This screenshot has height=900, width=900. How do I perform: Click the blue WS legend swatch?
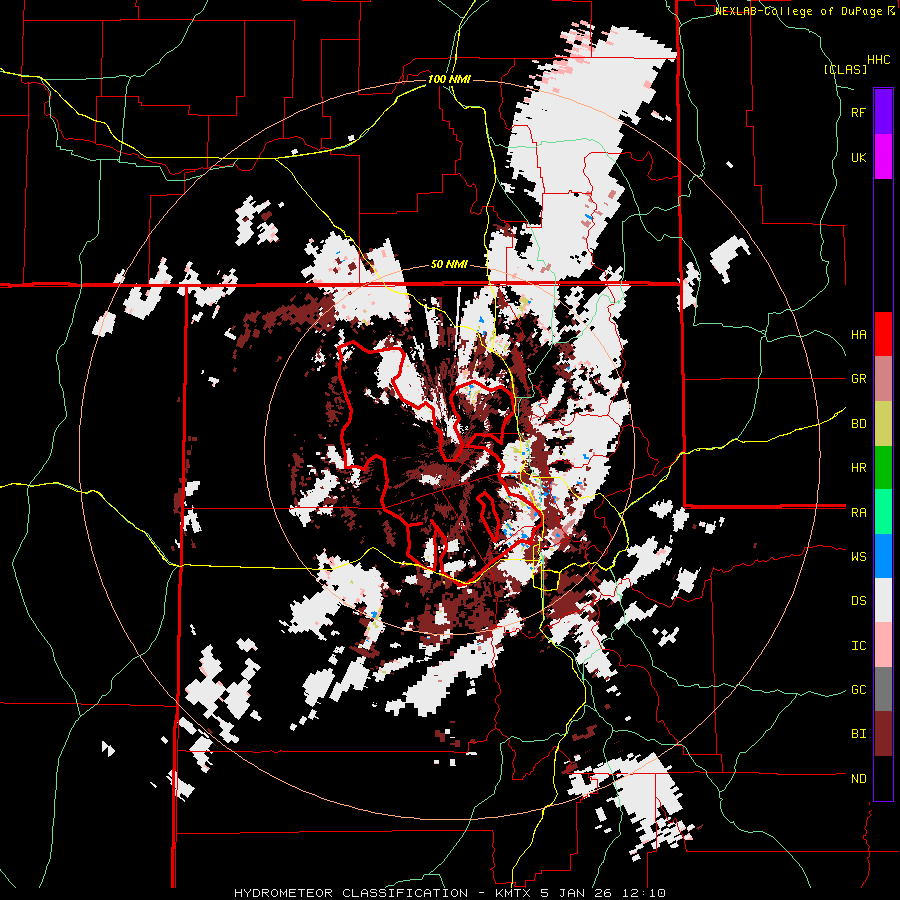click(883, 556)
